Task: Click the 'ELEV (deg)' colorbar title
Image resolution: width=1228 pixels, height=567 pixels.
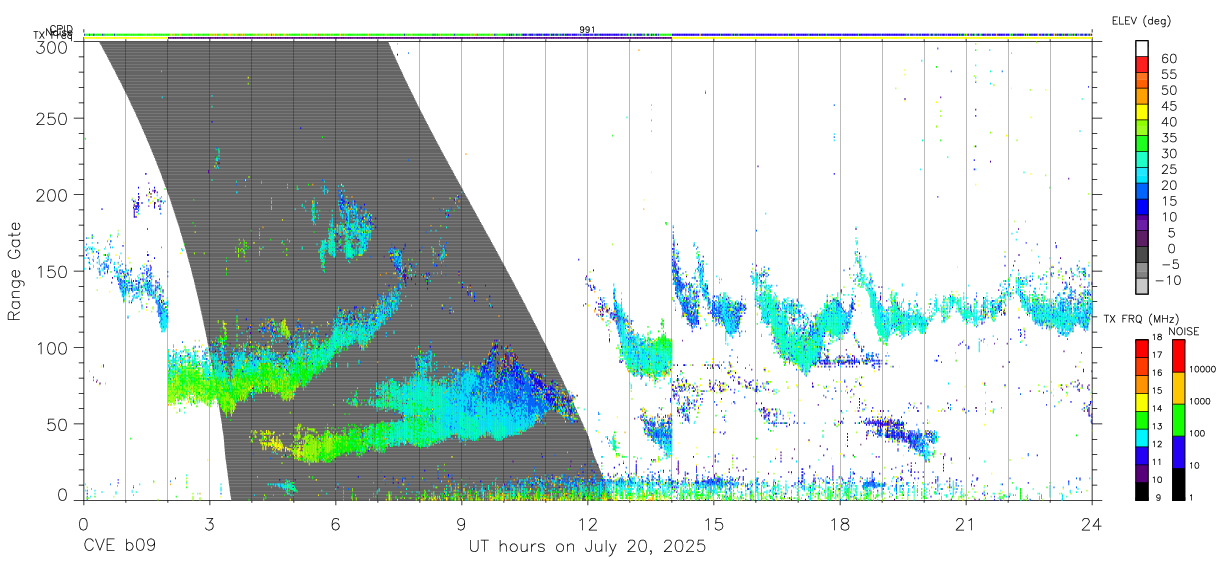Action: pyautogui.click(x=1141, y=21)
